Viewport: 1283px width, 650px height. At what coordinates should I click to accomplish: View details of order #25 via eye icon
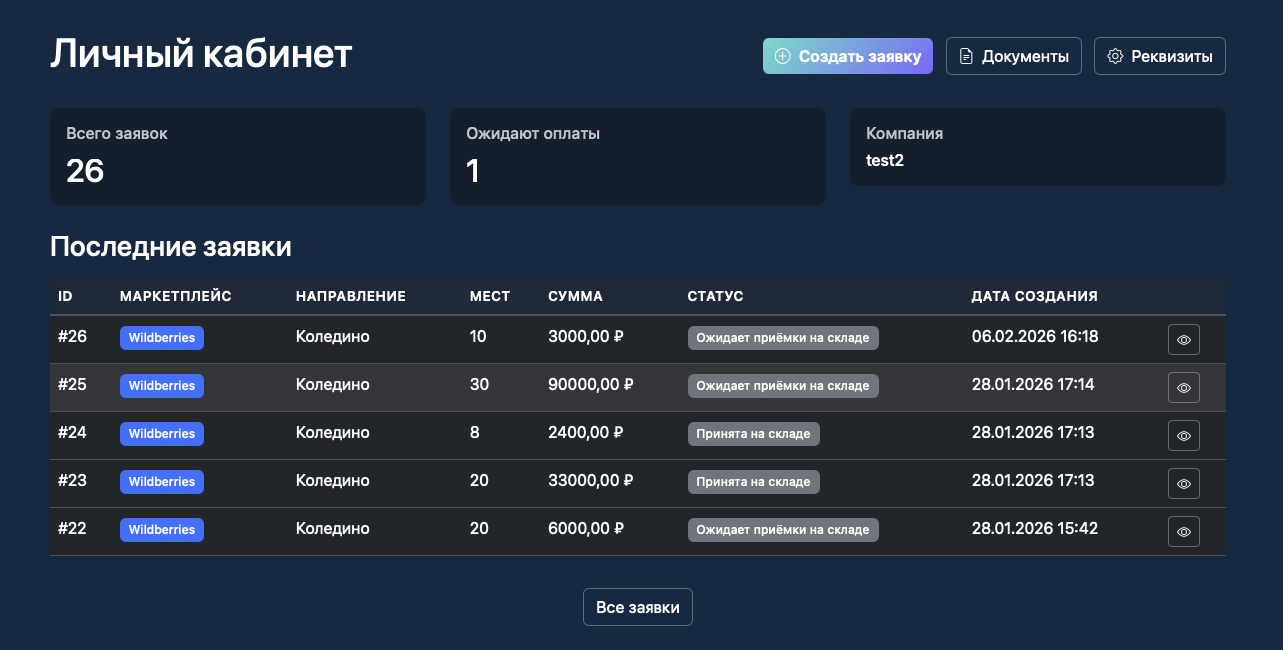[x=1184, y=388]
